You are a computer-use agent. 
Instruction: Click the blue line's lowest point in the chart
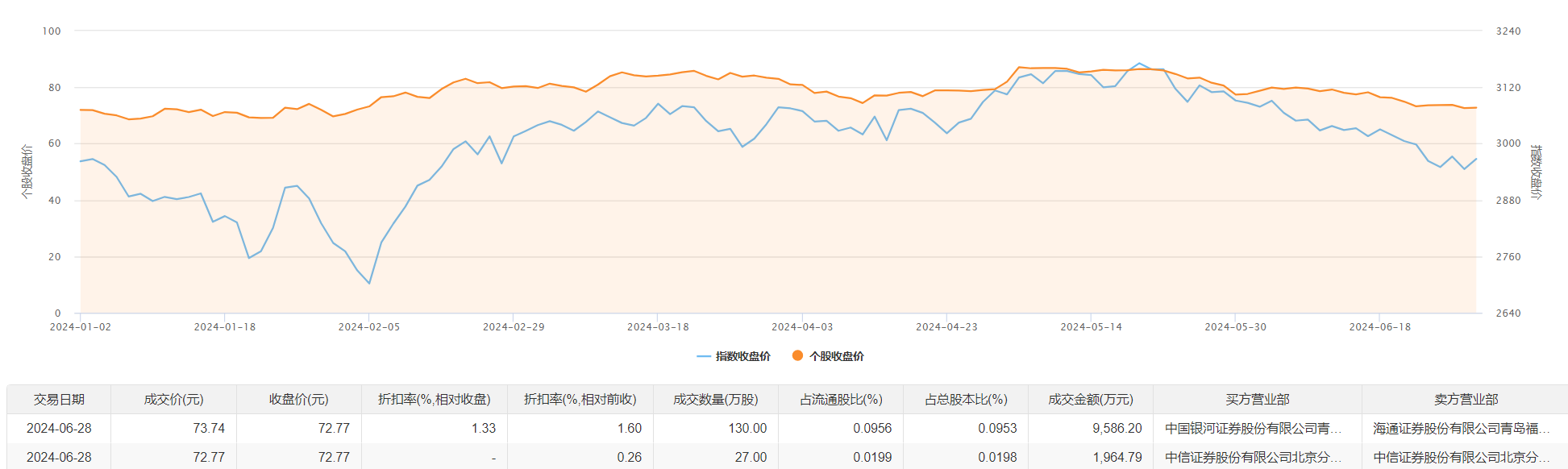tap(369, 284)
